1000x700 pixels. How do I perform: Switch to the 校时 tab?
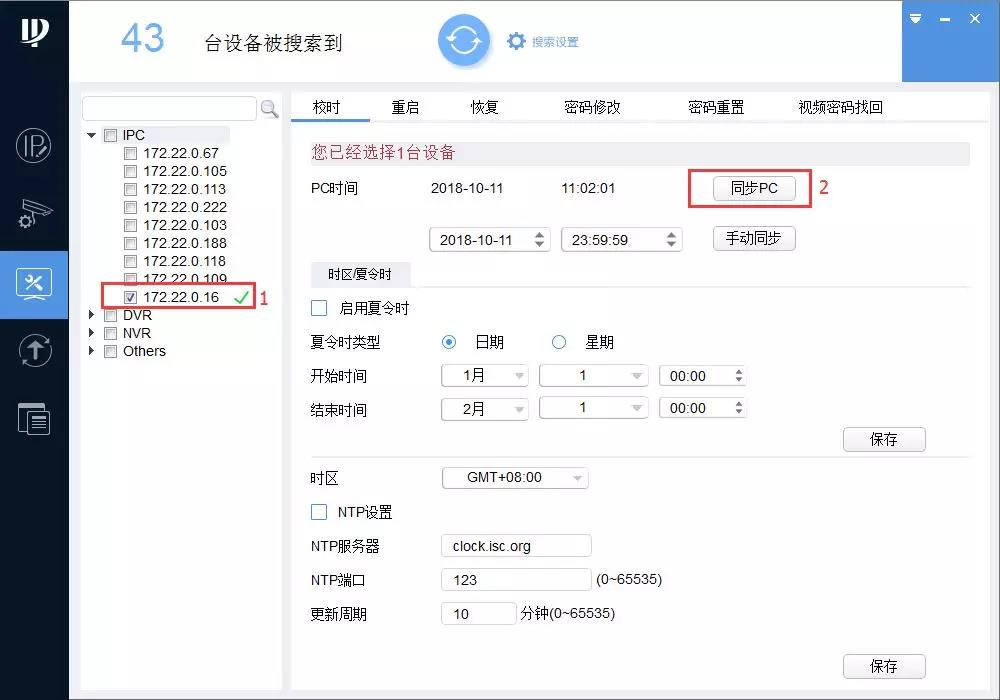[327, 107]
